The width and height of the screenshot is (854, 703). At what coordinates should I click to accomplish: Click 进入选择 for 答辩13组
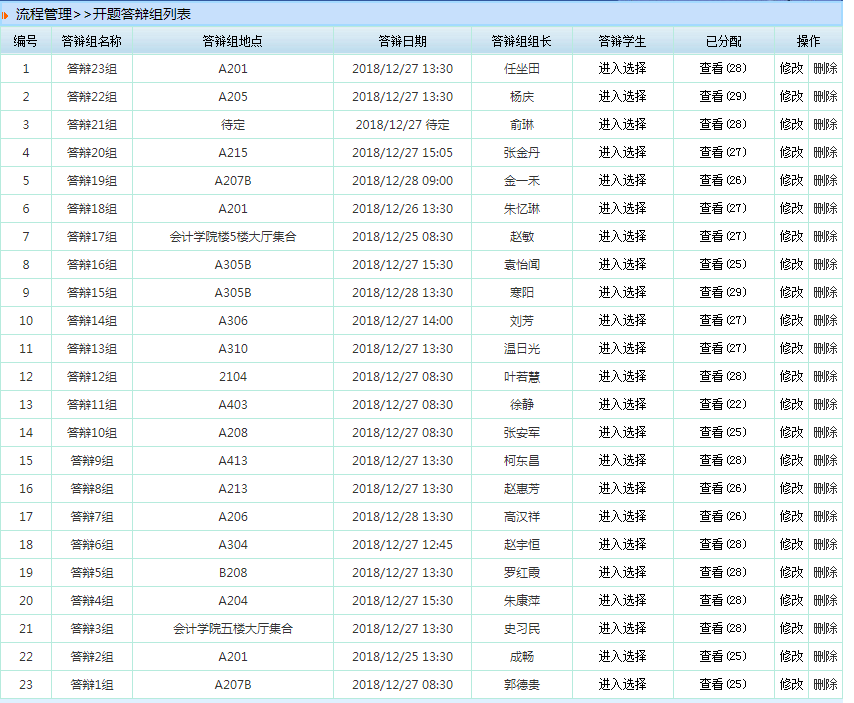pos(622,349)
